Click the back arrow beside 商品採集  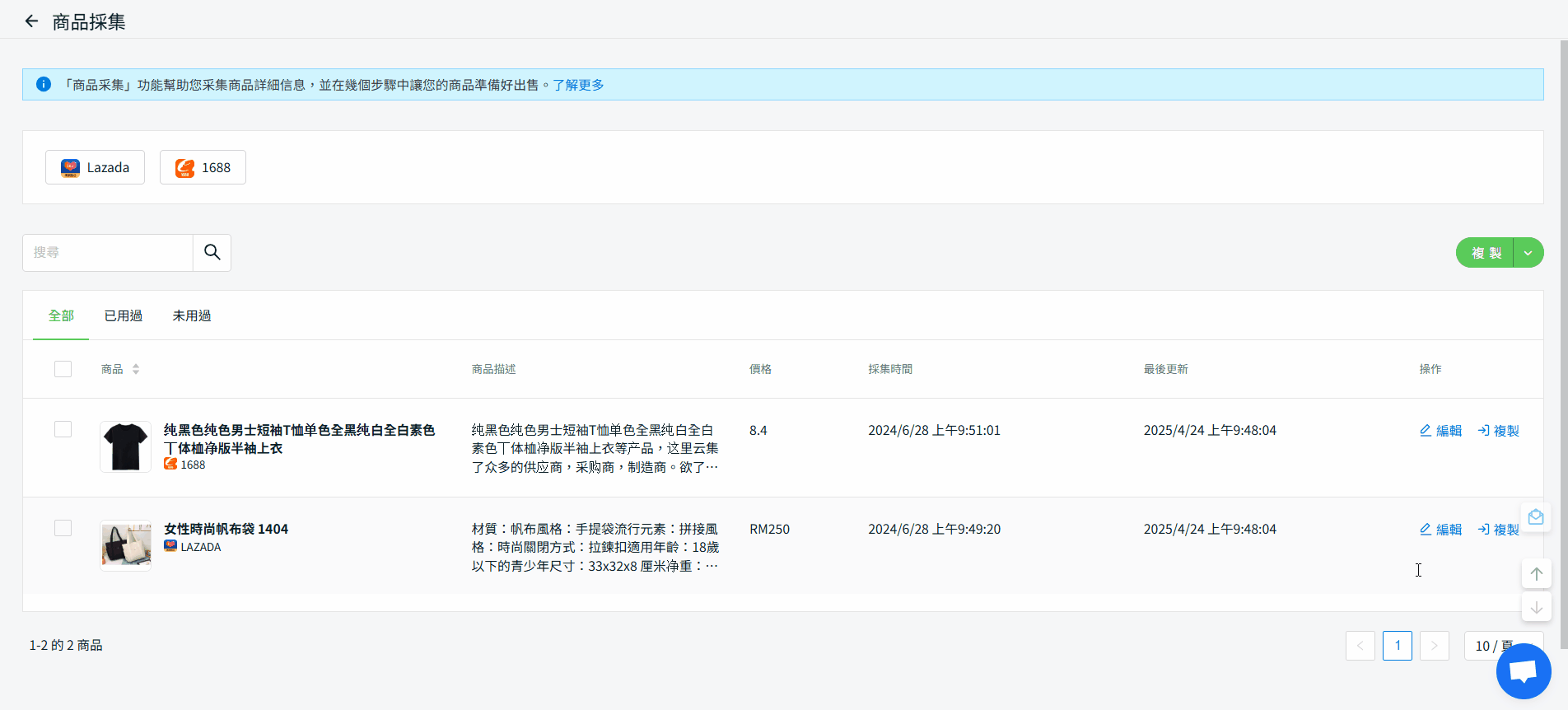31,21
